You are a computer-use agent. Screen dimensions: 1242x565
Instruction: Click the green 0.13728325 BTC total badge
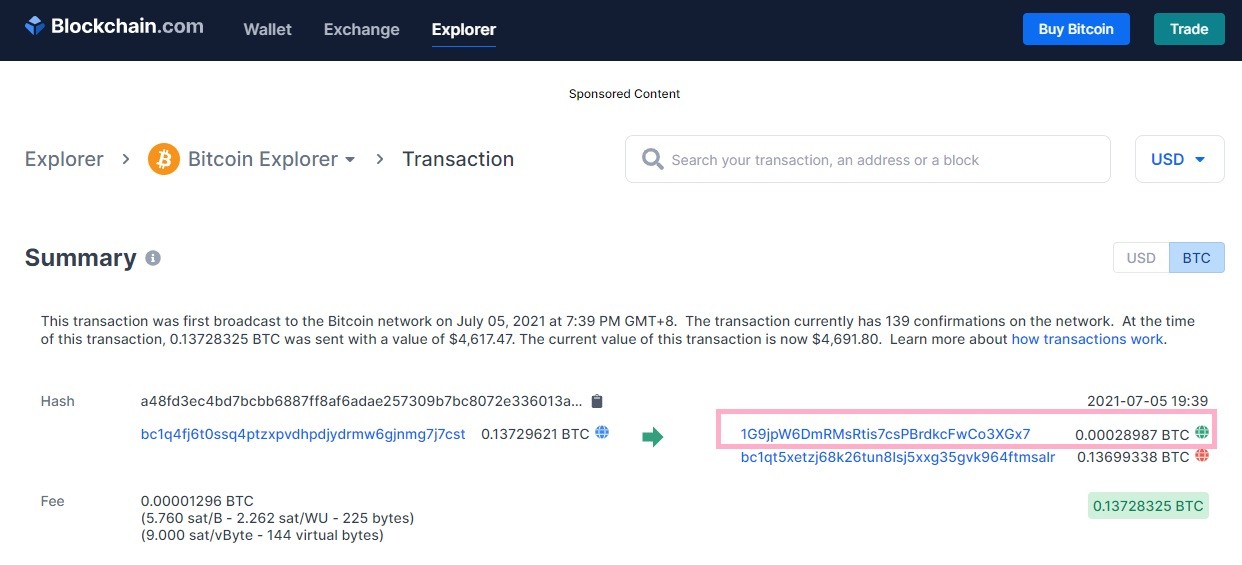tap(1148, 506)
